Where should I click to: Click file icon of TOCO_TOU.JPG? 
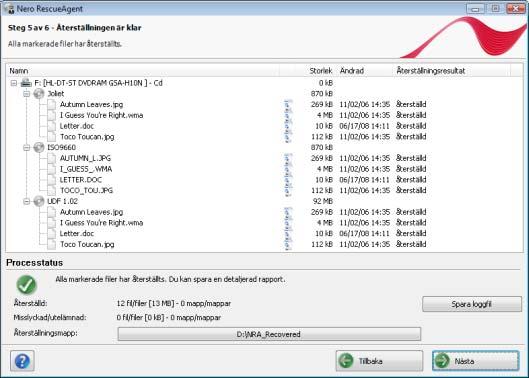pyautogui.click(x=52, y=190)
